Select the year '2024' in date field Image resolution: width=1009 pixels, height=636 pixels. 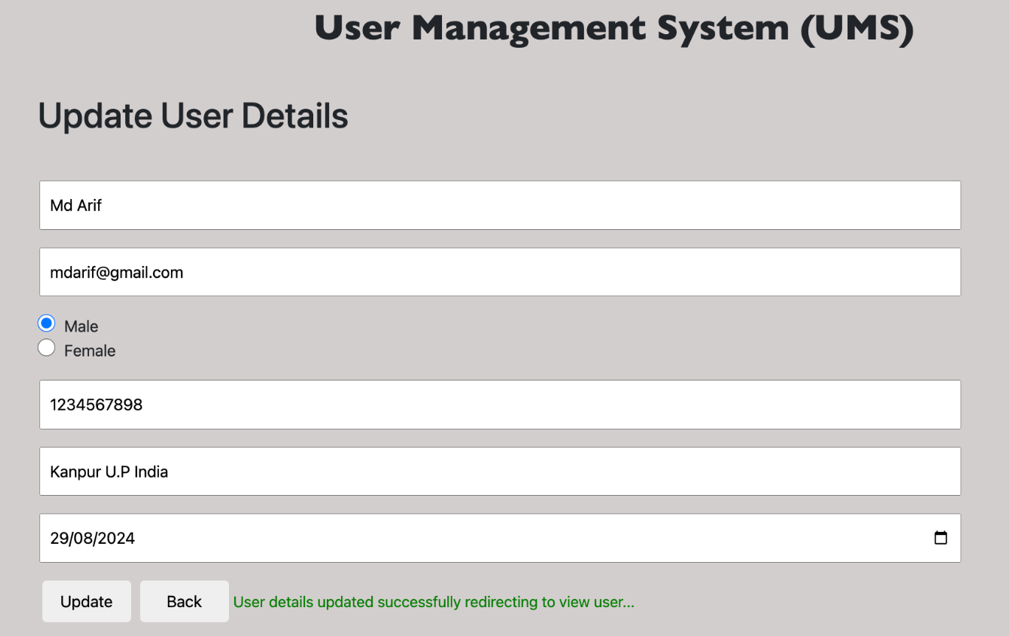(x=116, y=538)
